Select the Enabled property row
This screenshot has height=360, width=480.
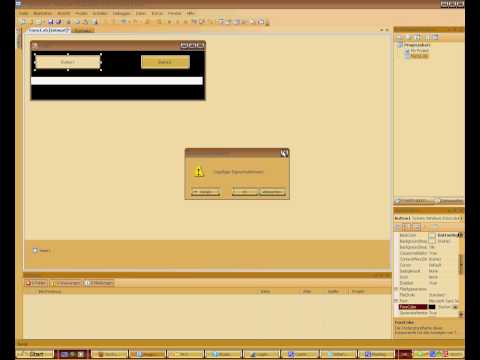428,283
